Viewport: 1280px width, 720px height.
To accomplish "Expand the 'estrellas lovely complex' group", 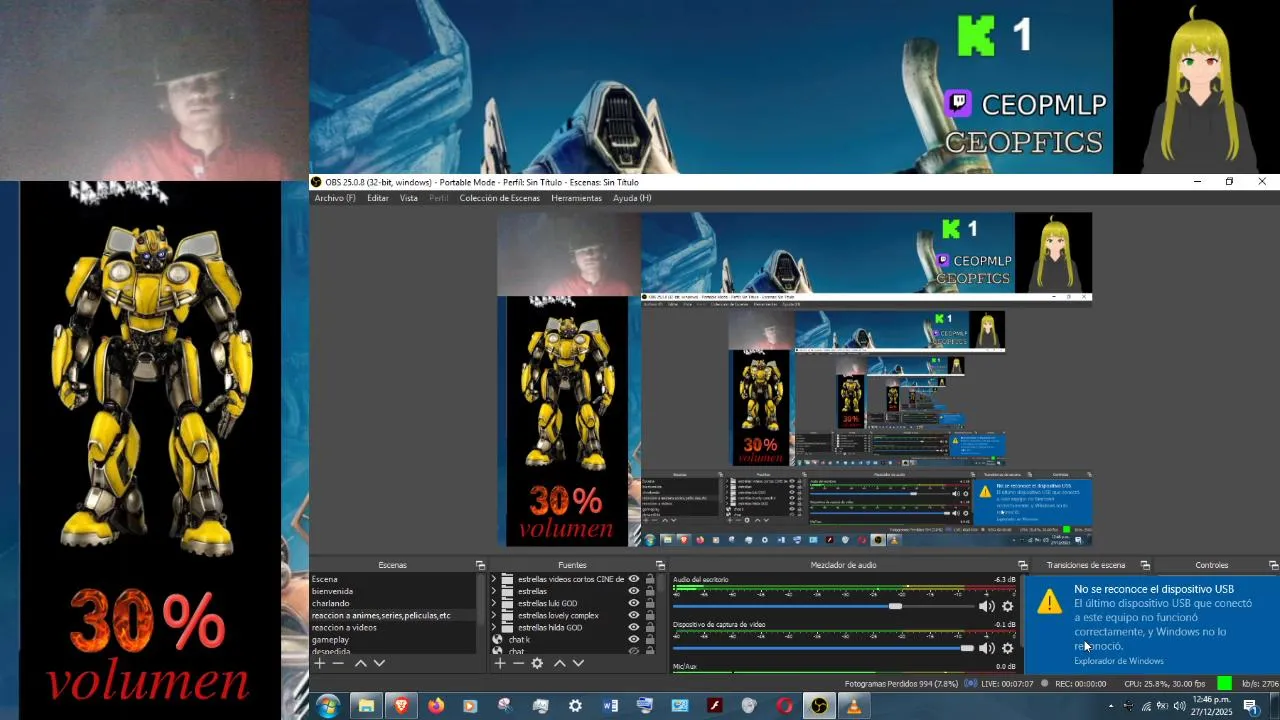I will pyautogui.click(x=494, y=615).
